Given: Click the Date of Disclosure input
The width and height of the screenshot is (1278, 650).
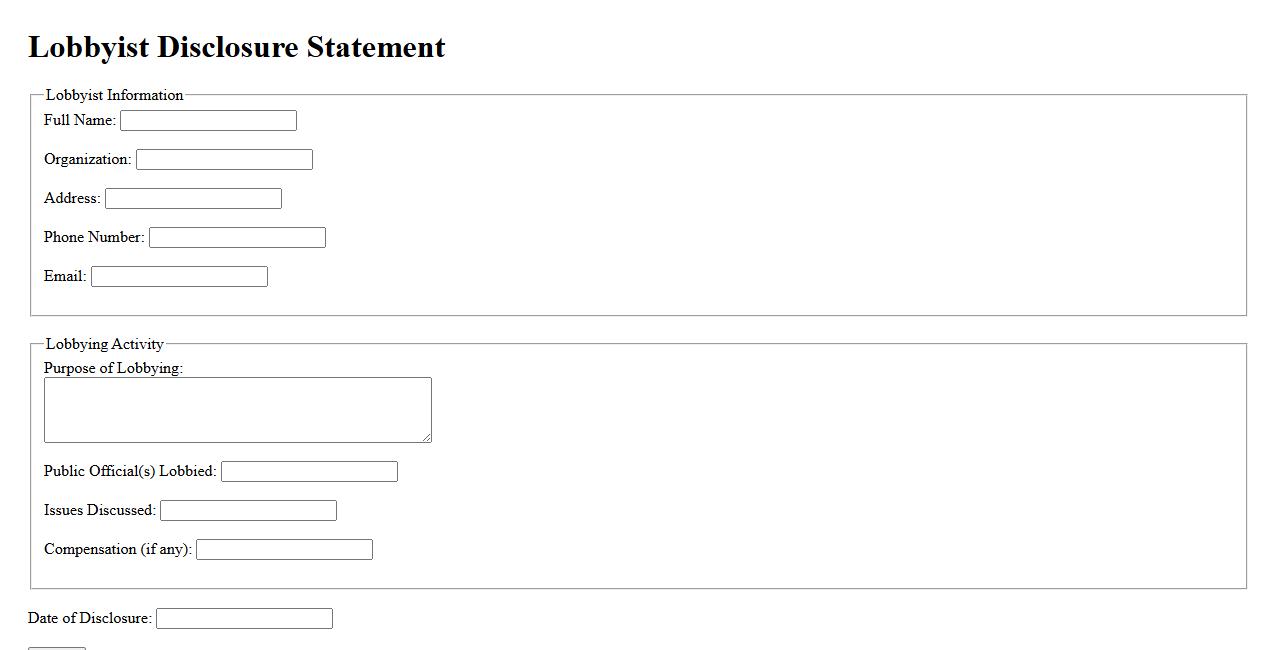Looking at the screenshot, I should tap(244, 618).
